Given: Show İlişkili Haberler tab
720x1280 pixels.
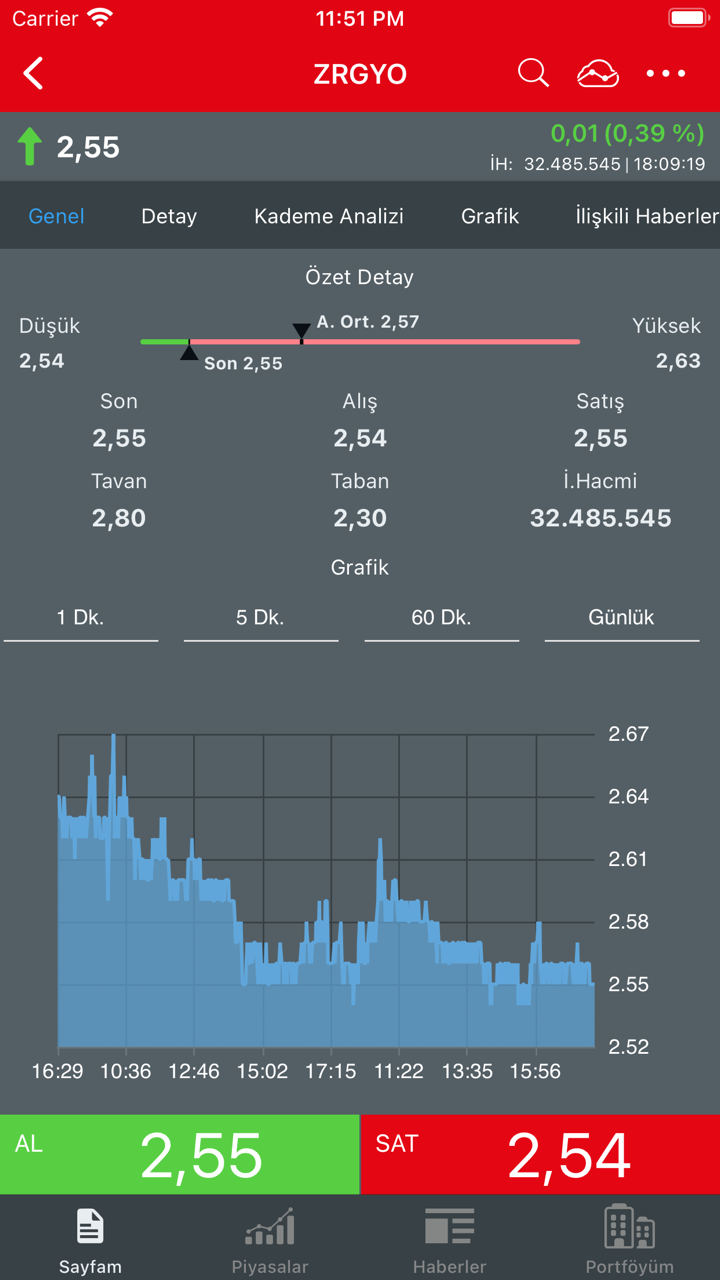Looking at the screenshot, I should pyautogui.click(x=647, y=216).
